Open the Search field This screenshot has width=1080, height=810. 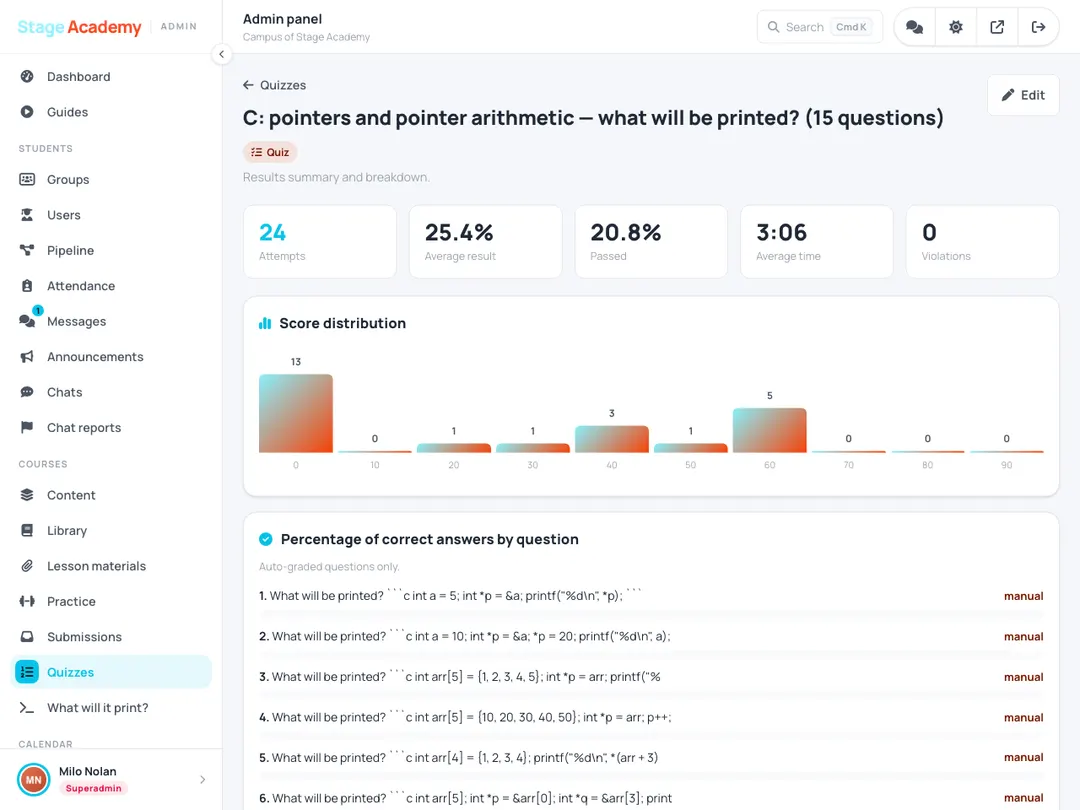[820, 27]
